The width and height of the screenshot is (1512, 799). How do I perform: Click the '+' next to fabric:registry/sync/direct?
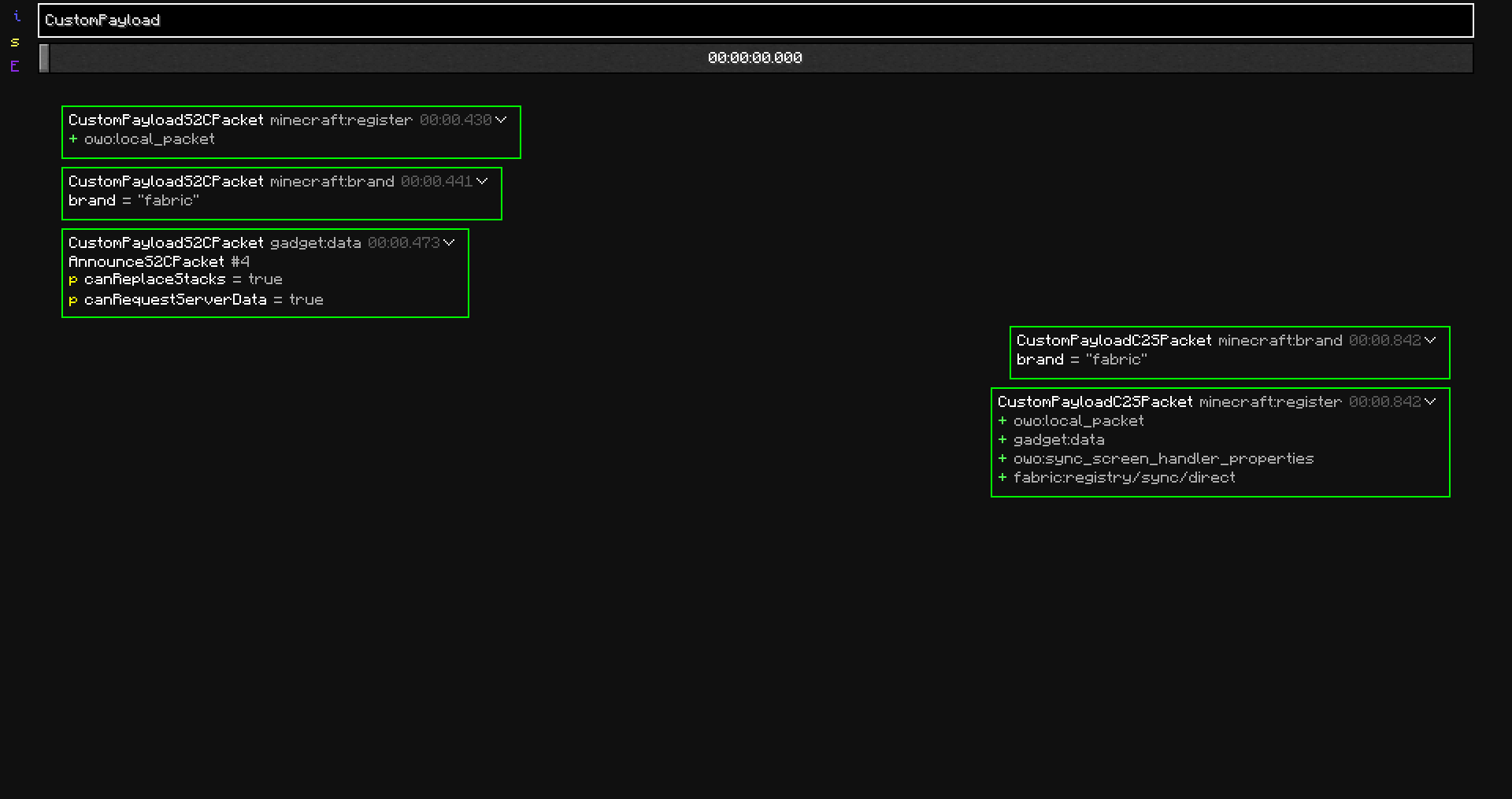click(x=1002, y=478)
